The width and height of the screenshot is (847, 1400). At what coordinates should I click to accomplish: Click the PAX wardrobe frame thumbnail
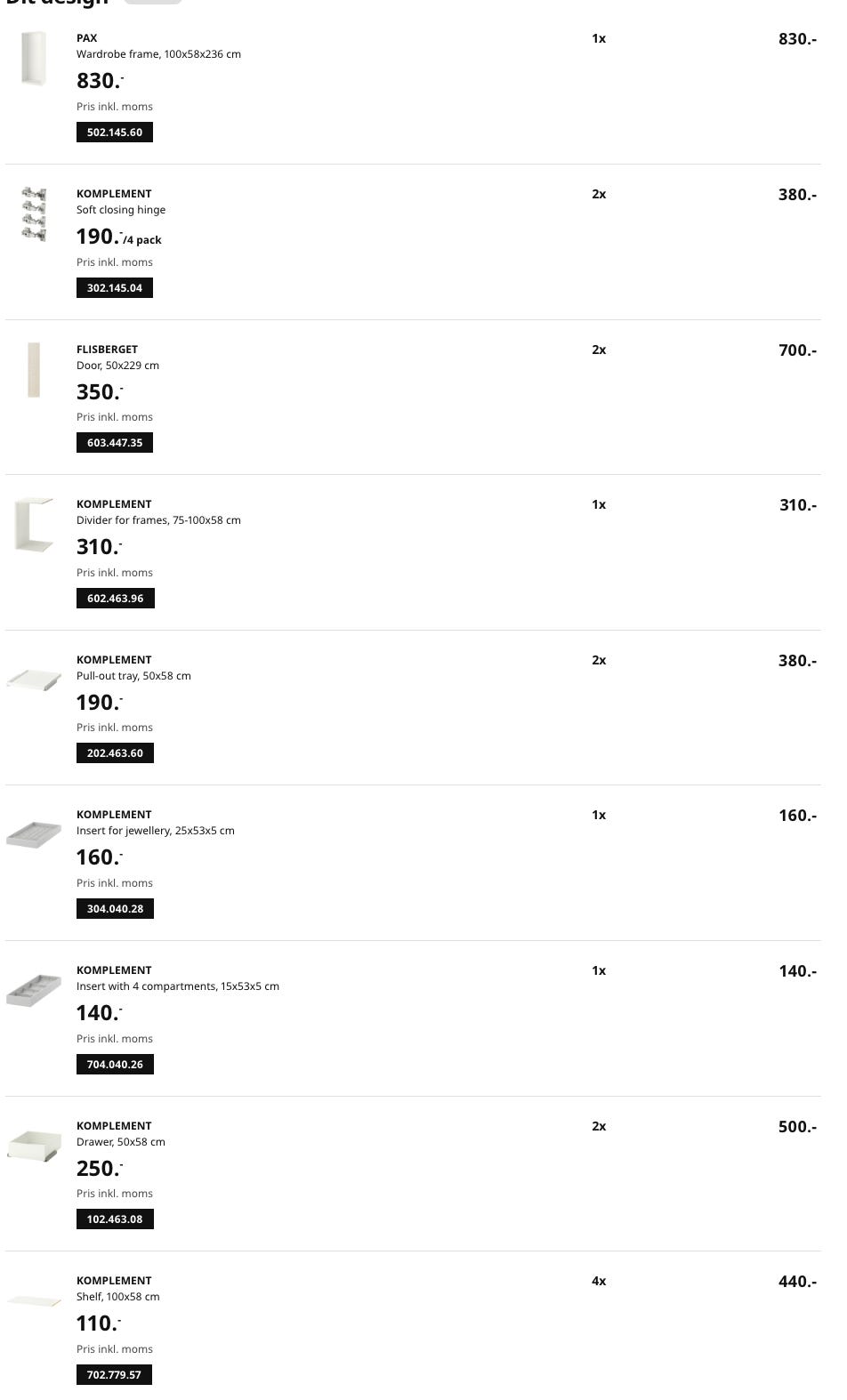tap(34, 59)
